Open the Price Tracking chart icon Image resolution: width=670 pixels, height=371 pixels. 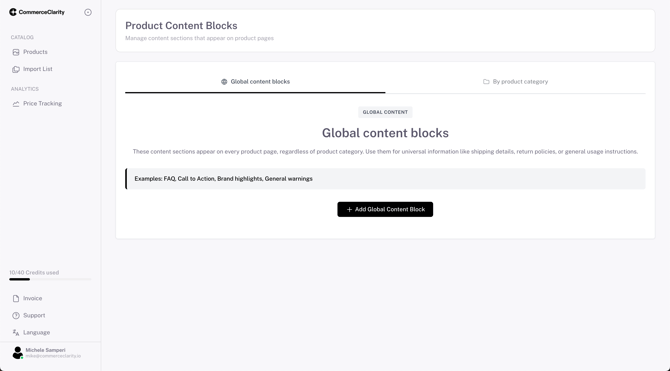(16, 104)
